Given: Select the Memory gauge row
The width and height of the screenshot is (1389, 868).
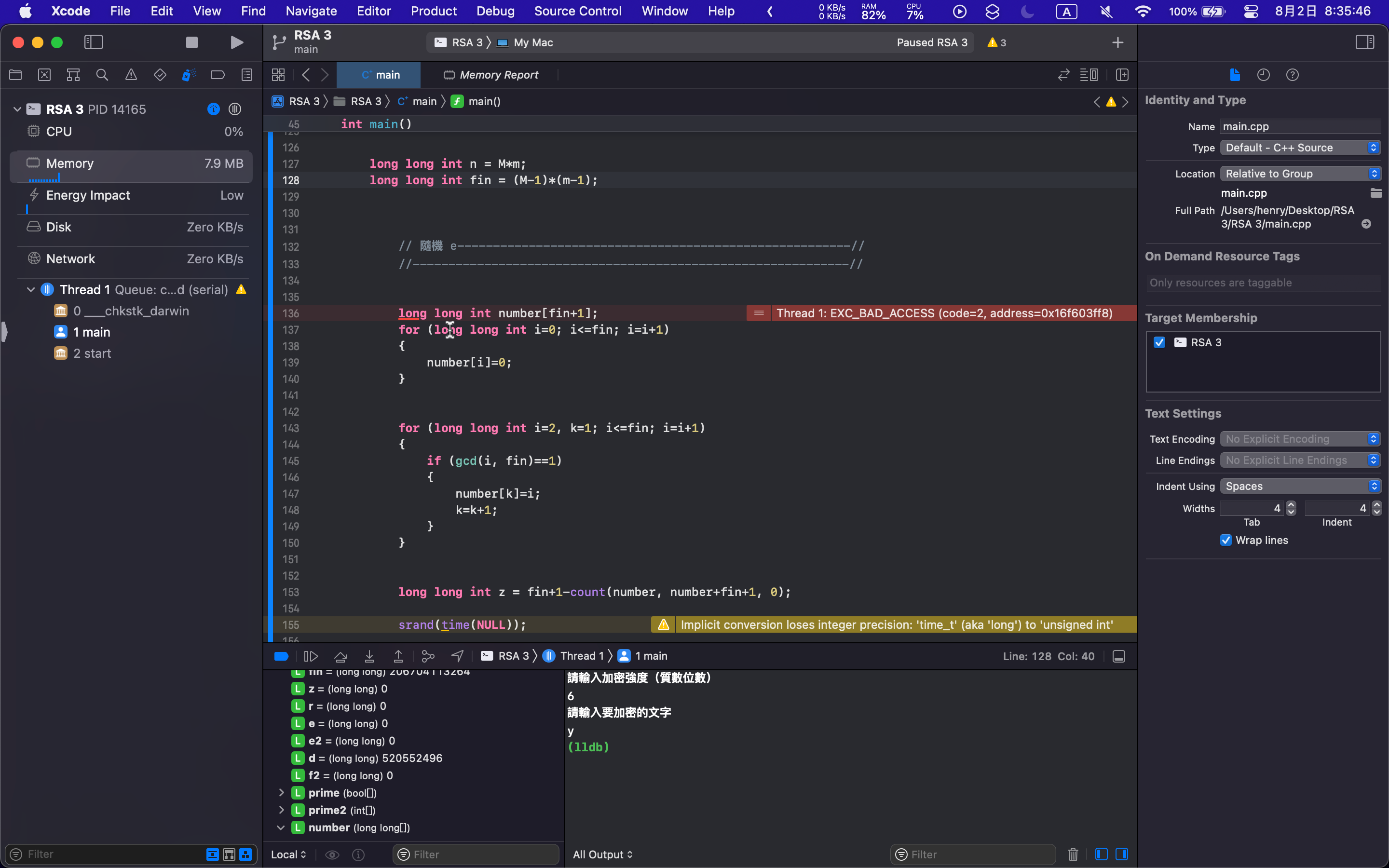Looking at the screenshot, I should pos(132,163).
